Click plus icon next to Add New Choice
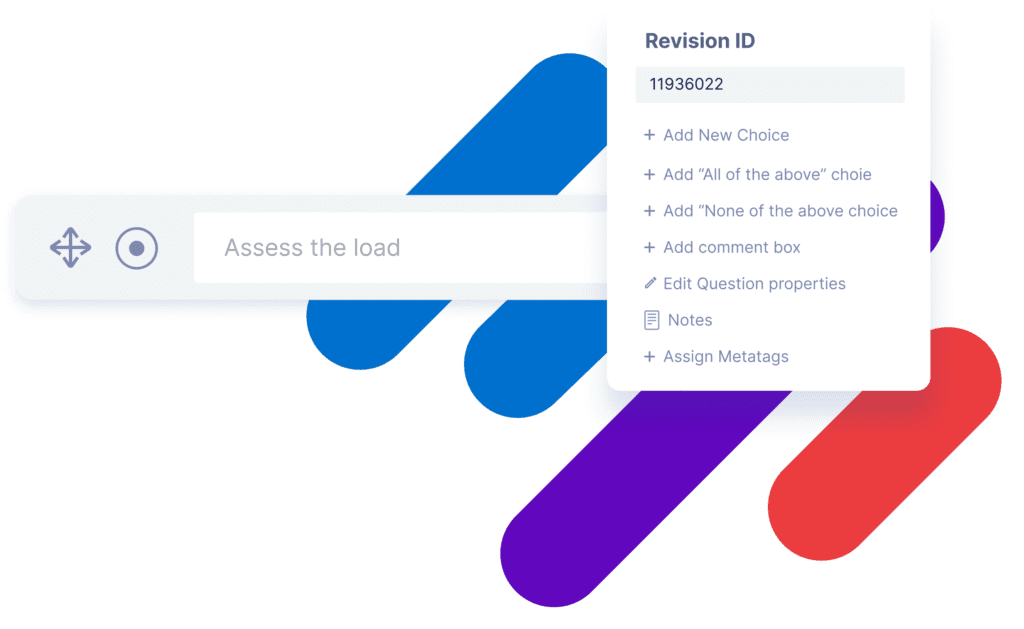 pyautogui.click(x=649, y=135)
